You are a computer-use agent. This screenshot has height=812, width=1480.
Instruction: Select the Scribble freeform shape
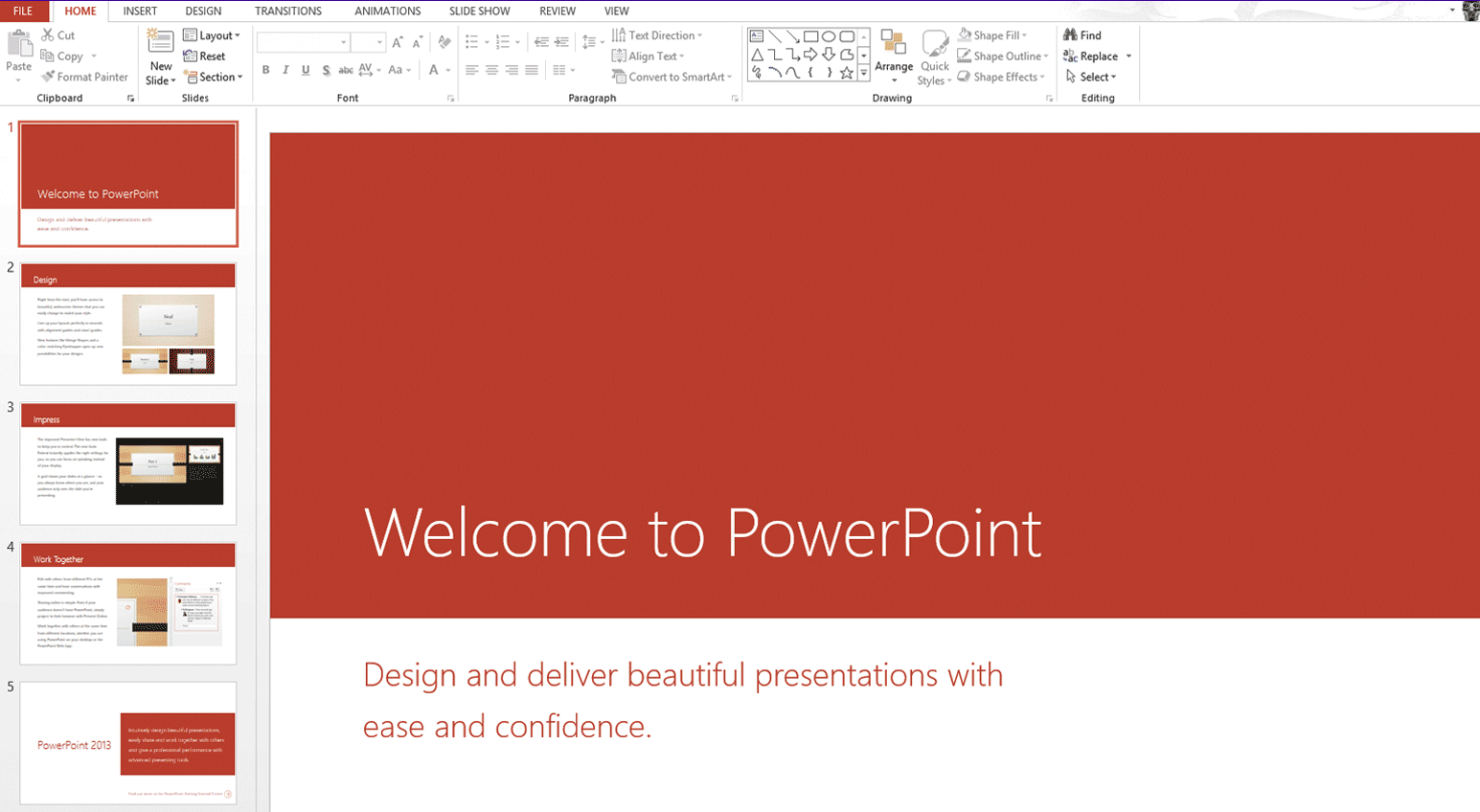click(757, 73)
